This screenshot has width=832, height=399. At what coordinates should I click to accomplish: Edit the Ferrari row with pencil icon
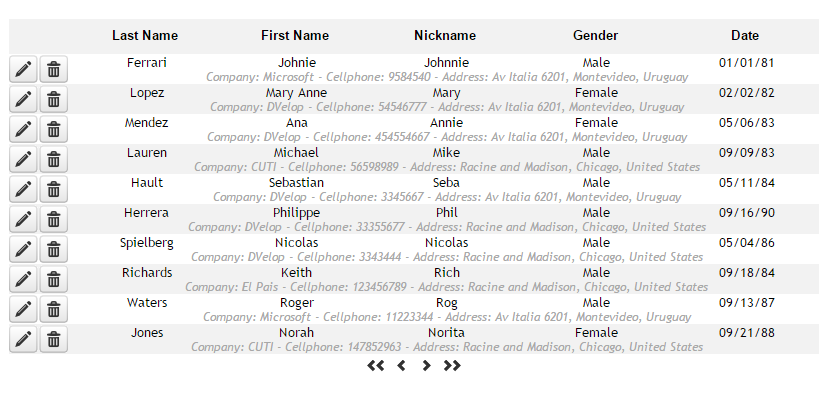point(23,69)
